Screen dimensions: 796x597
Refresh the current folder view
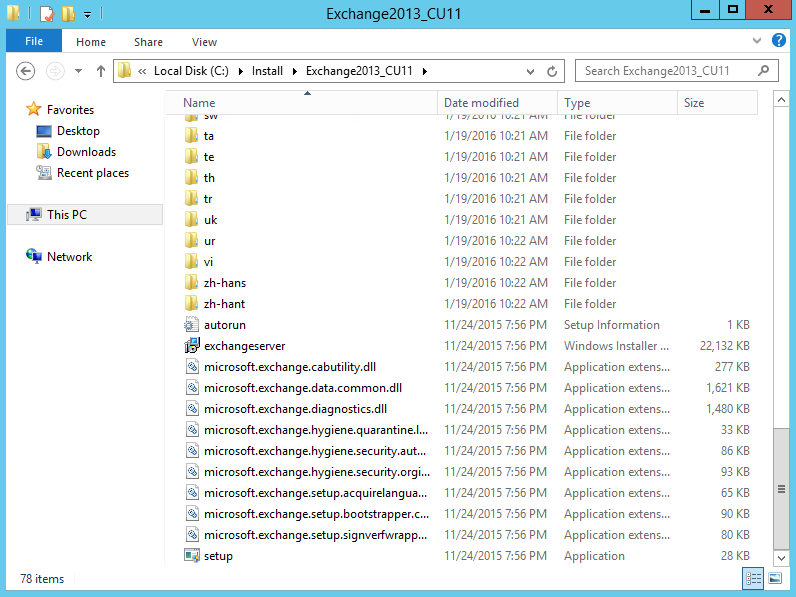(x=552, y=72)
